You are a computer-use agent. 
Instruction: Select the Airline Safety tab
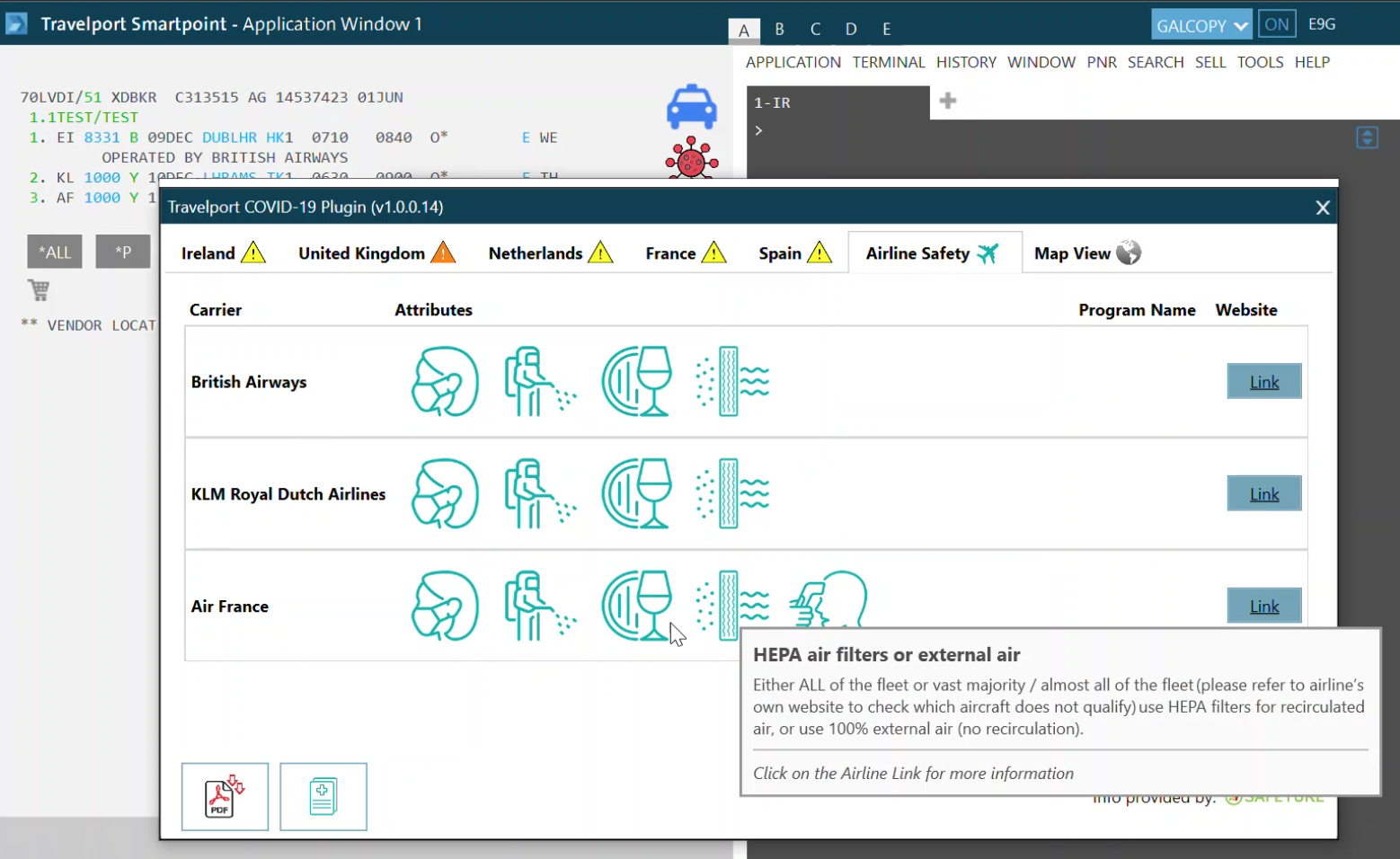coord(934,253)
